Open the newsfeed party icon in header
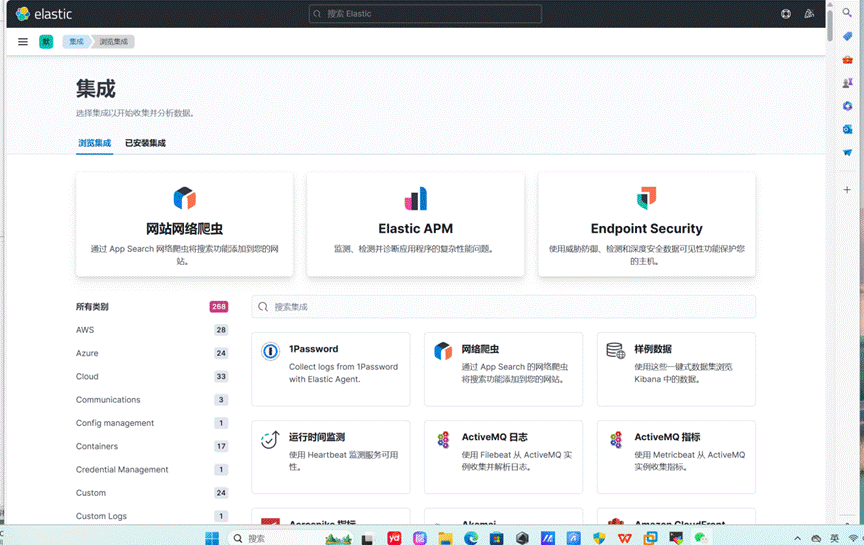Viewport: 864px width, 545px height. point(809,14)
